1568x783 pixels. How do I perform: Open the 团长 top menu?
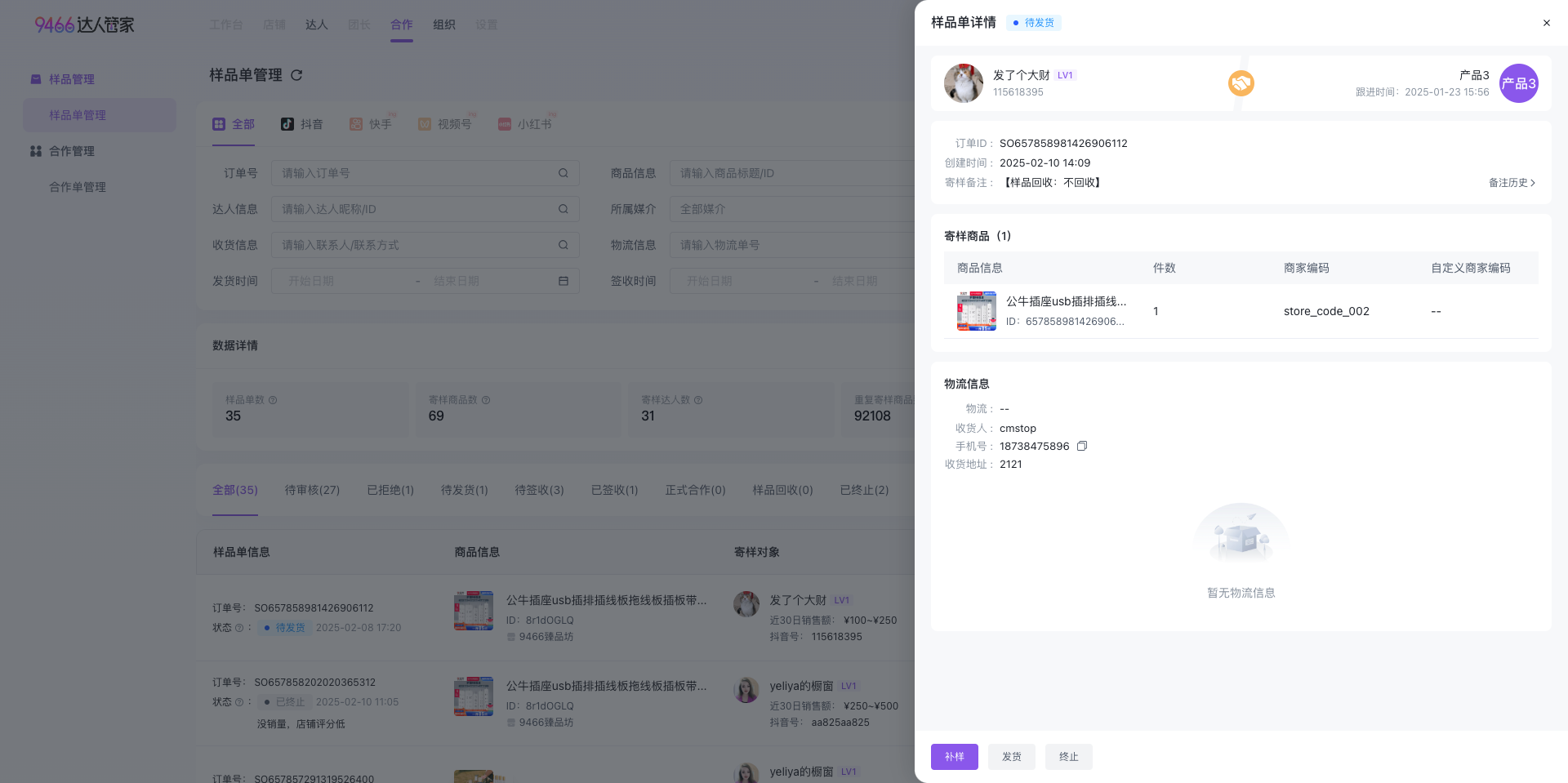[359, 24]
